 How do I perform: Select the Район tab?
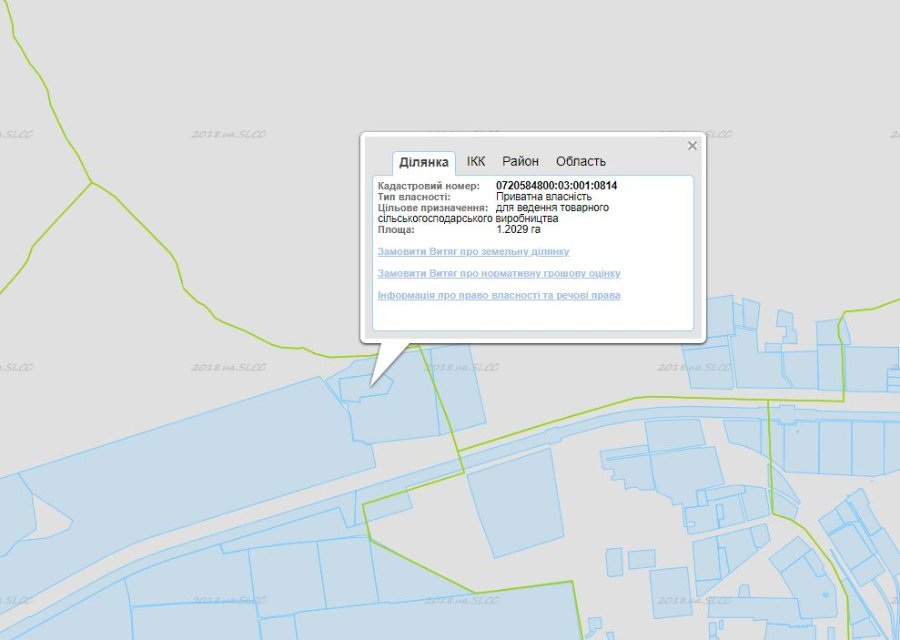point(520,161)
